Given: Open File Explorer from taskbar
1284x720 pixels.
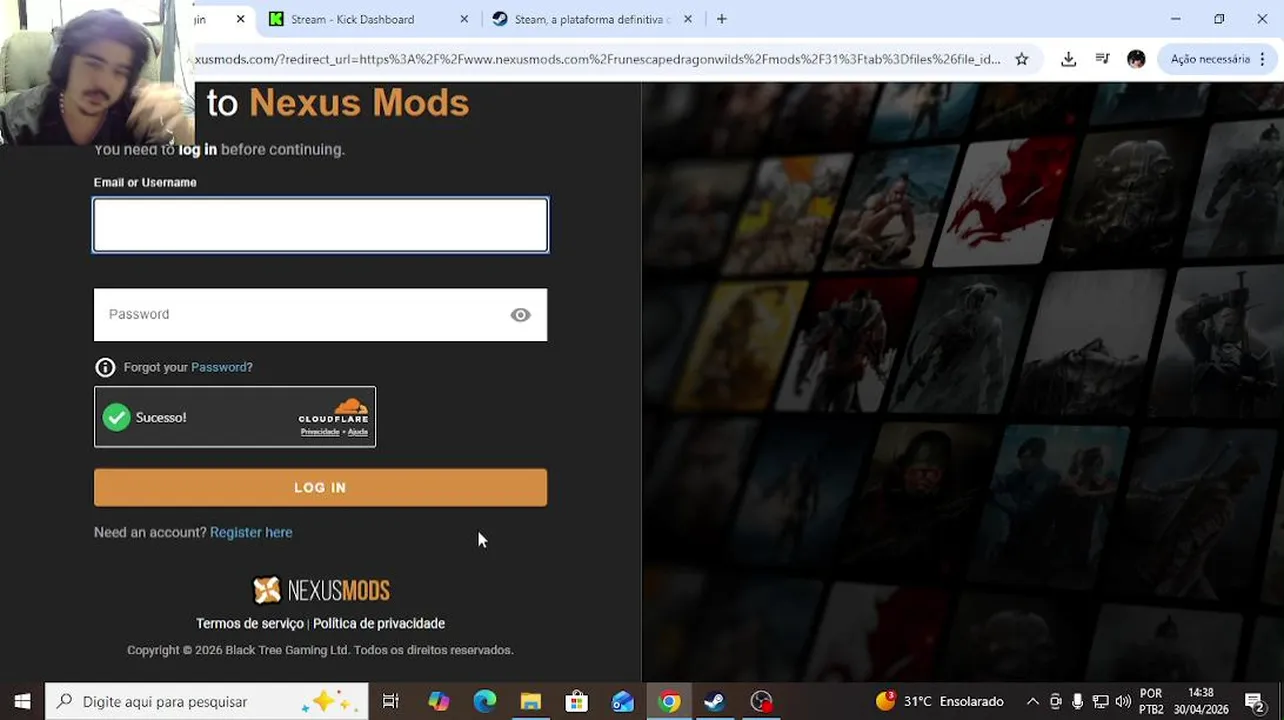Looking at the screenshot, I should (x=531, y=702).
